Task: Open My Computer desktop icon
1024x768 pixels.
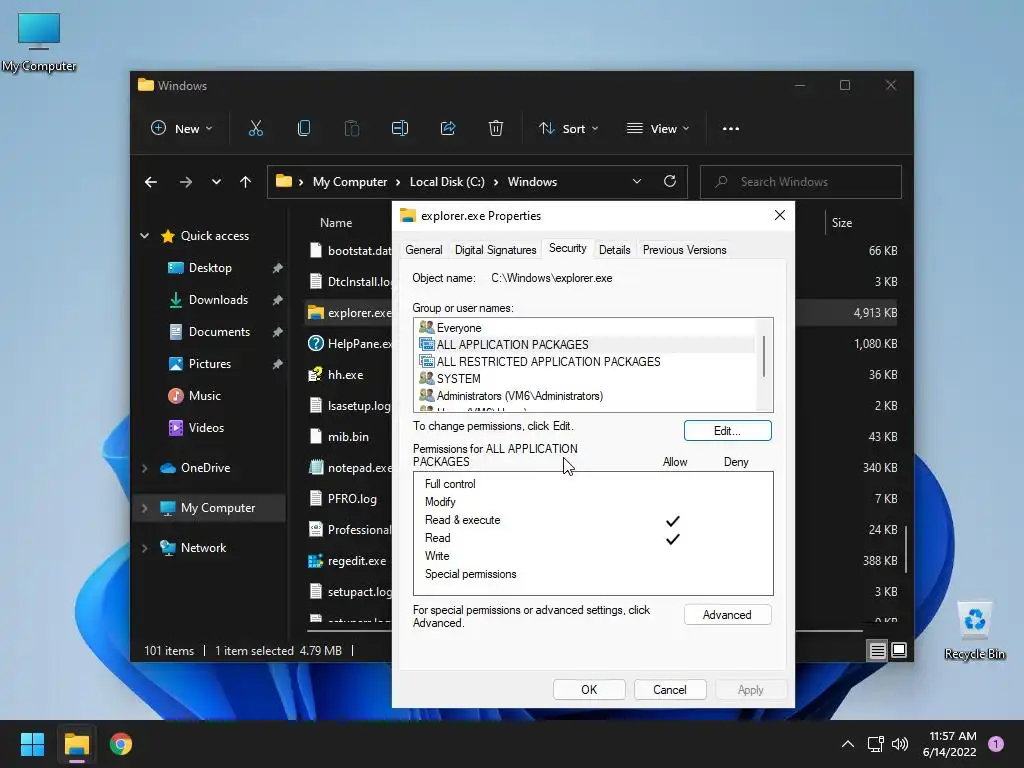Action: click(x=39, y=42)
